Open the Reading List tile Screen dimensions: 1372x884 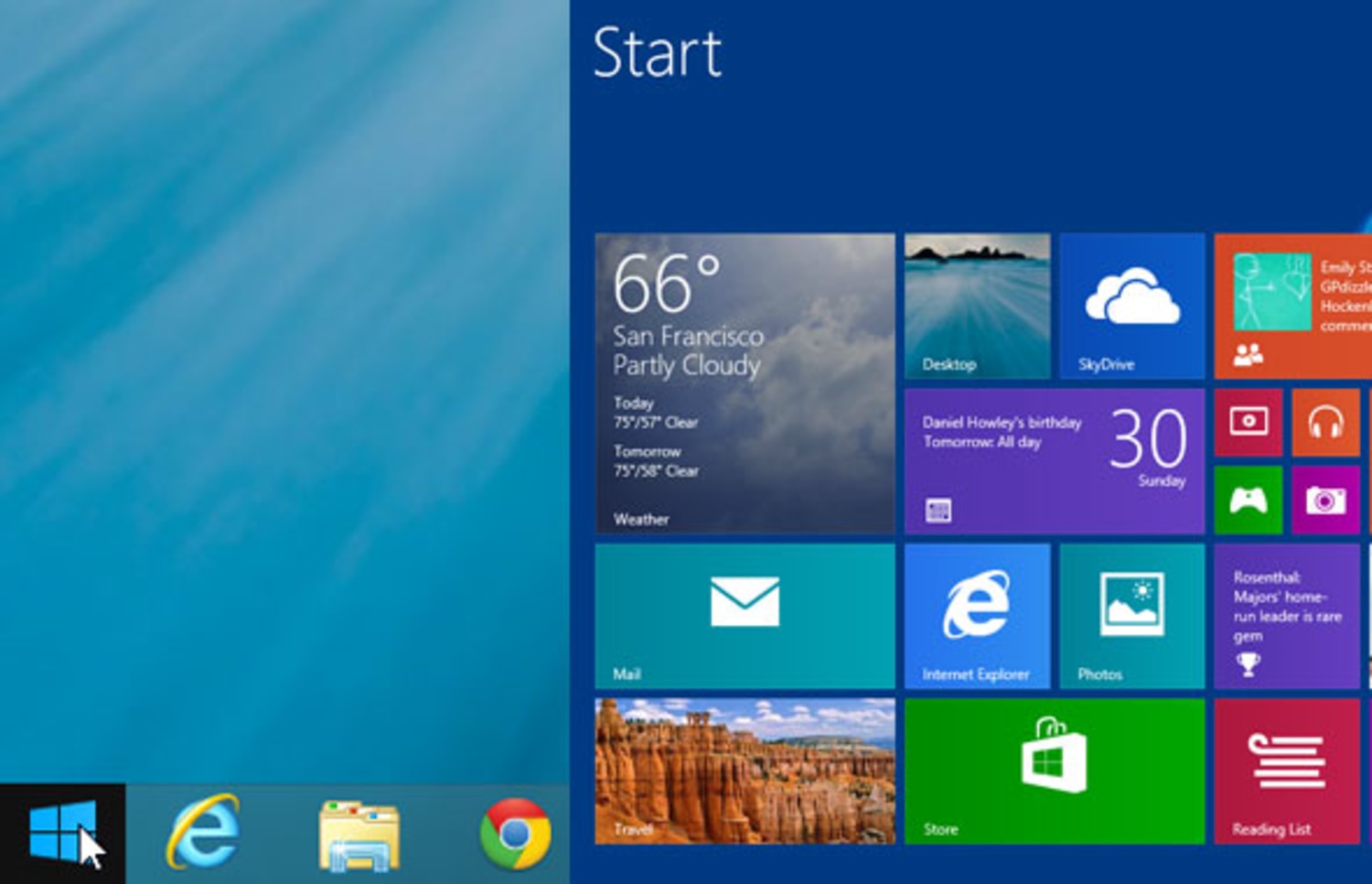(x=1286, y=771)
